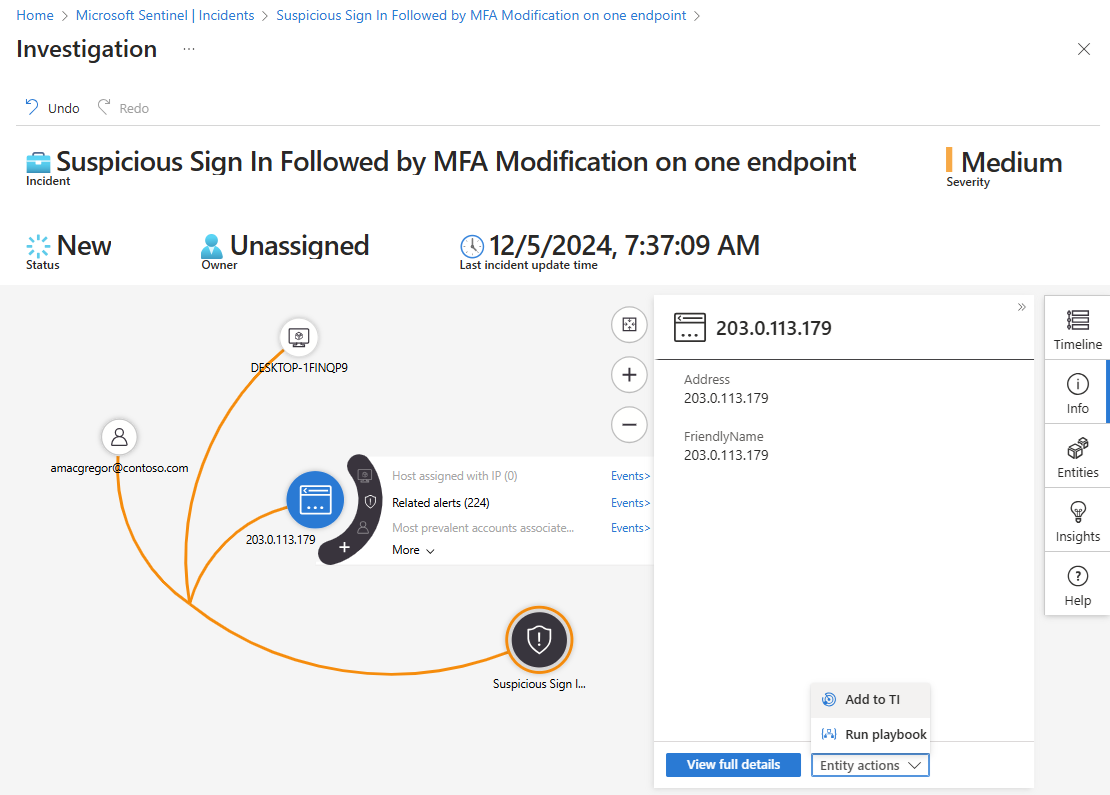Screen dimensions: 1110x795
Task: Open Events link for Related alerts
Action: 630,503
